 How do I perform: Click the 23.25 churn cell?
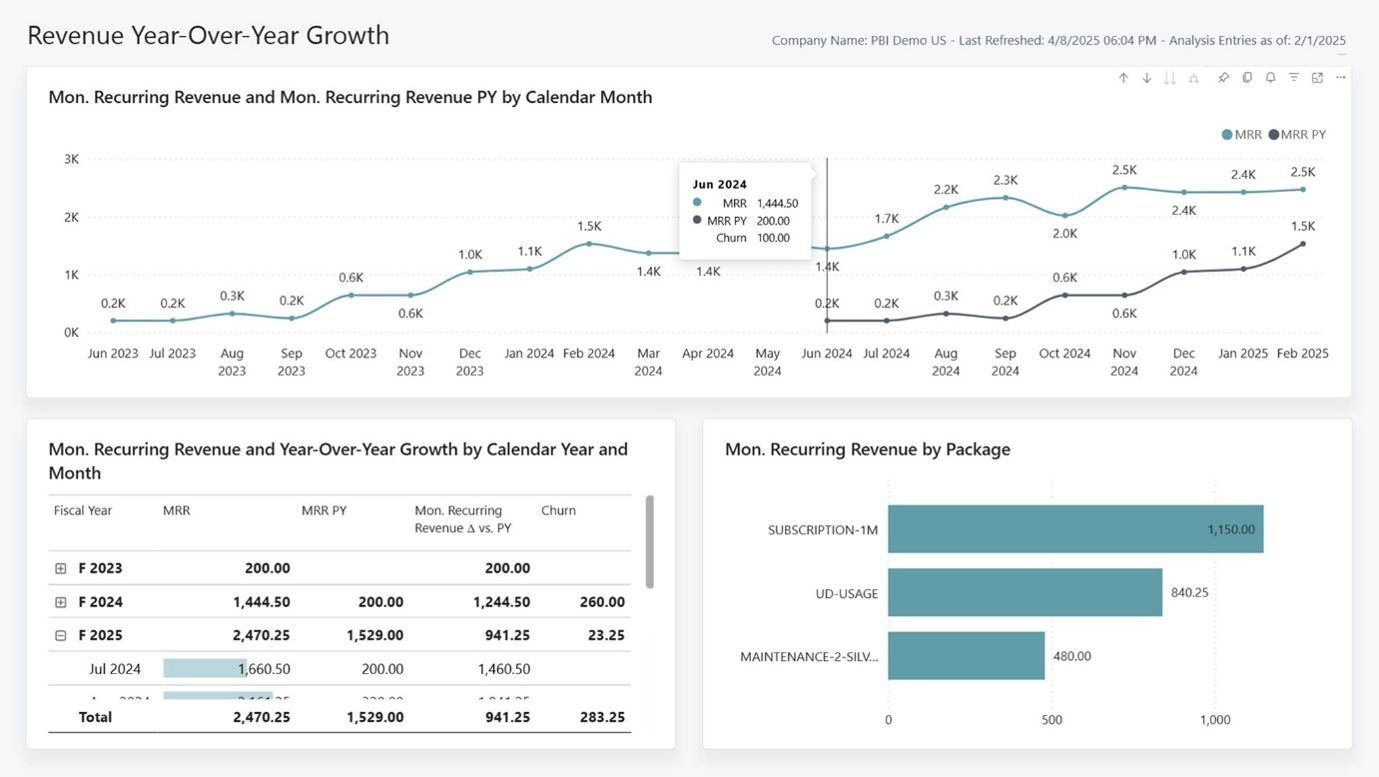pyautogui.click(x=607, y=635)
